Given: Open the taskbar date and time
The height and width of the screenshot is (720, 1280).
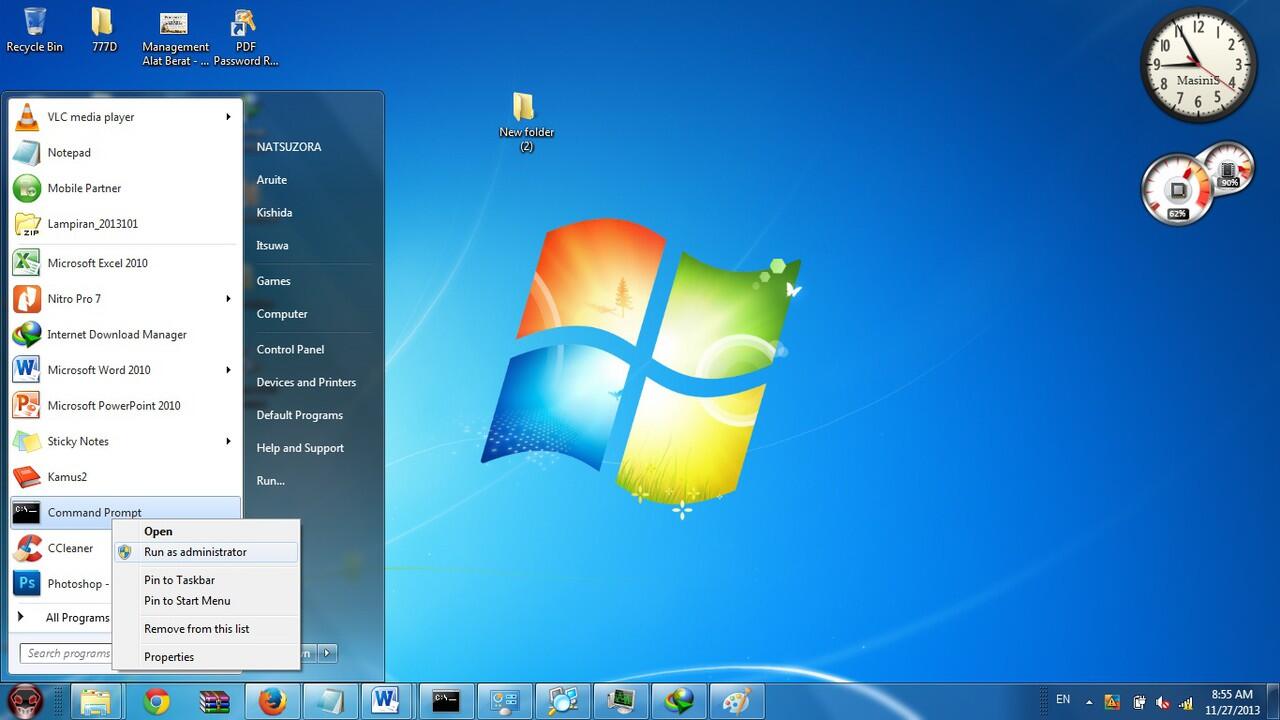Looking at the screenshot, I should [x=1232, y=701].
